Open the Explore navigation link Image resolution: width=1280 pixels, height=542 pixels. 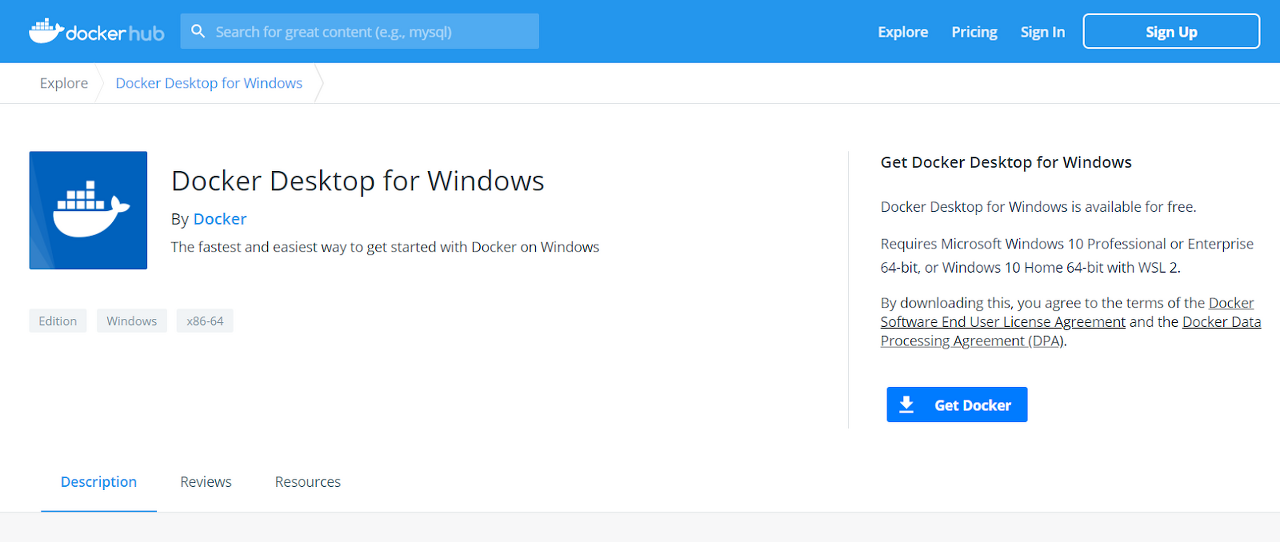[x=903, y=32]
